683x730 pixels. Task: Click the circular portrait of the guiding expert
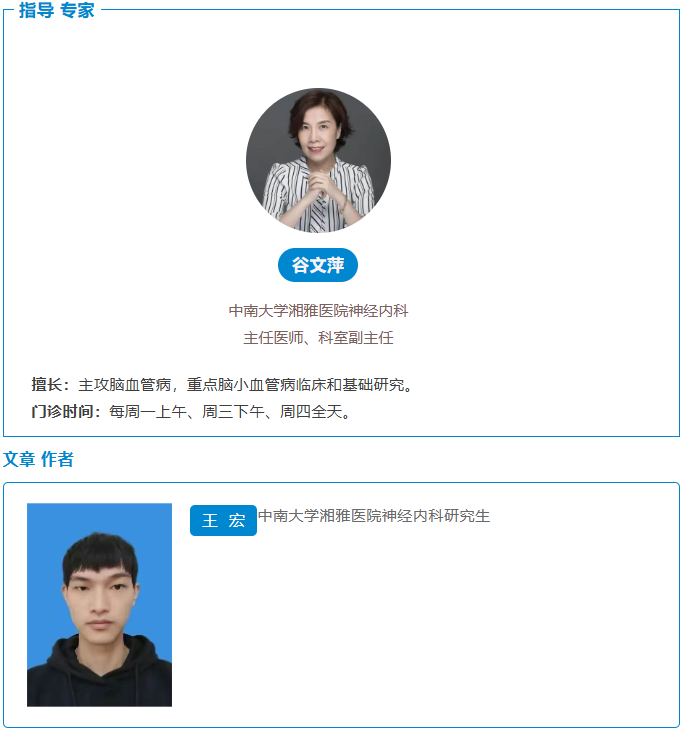(318, 160)
